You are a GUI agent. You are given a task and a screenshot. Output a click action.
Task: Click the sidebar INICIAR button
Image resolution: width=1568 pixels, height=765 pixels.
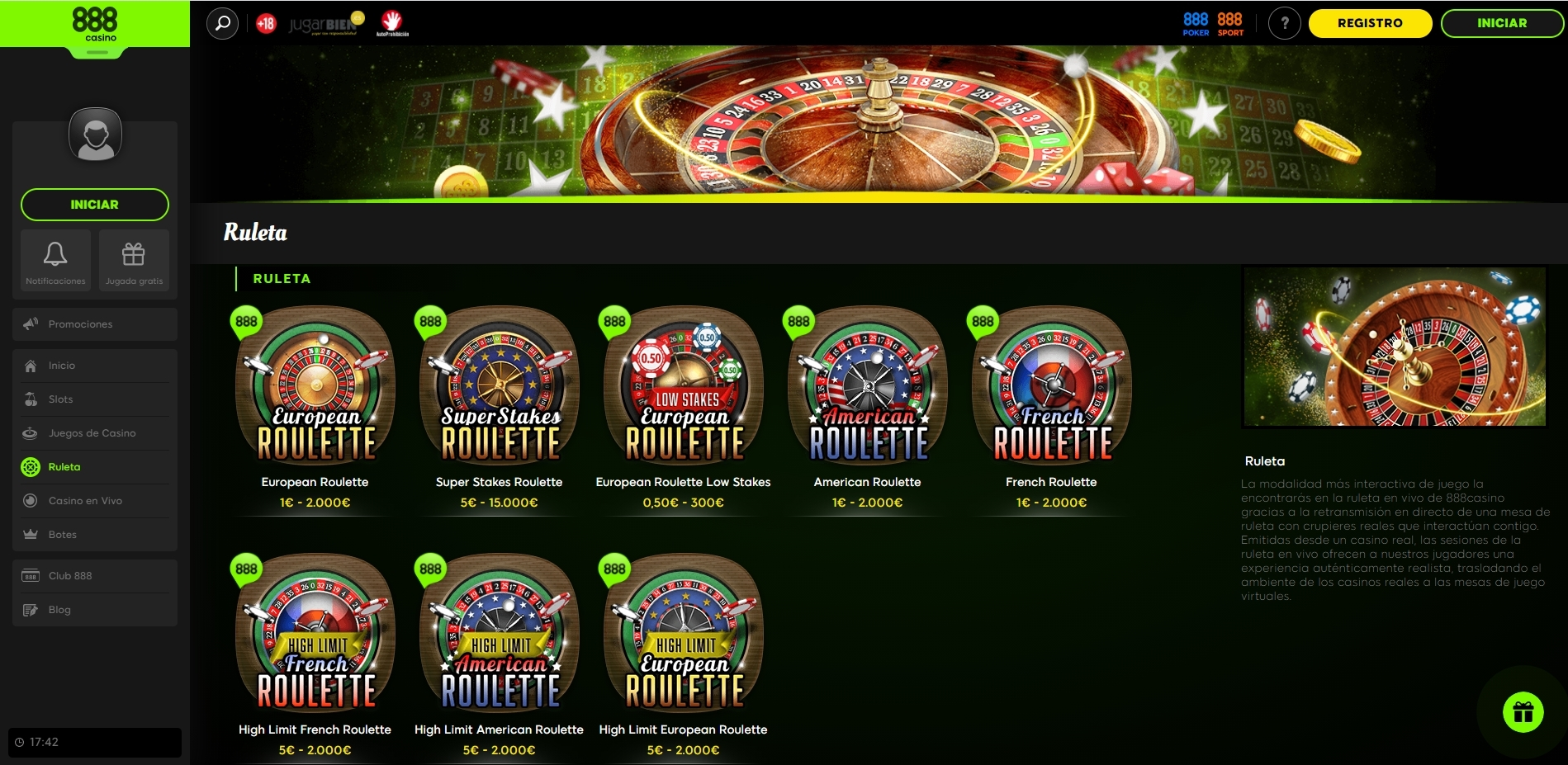[95, 205]
